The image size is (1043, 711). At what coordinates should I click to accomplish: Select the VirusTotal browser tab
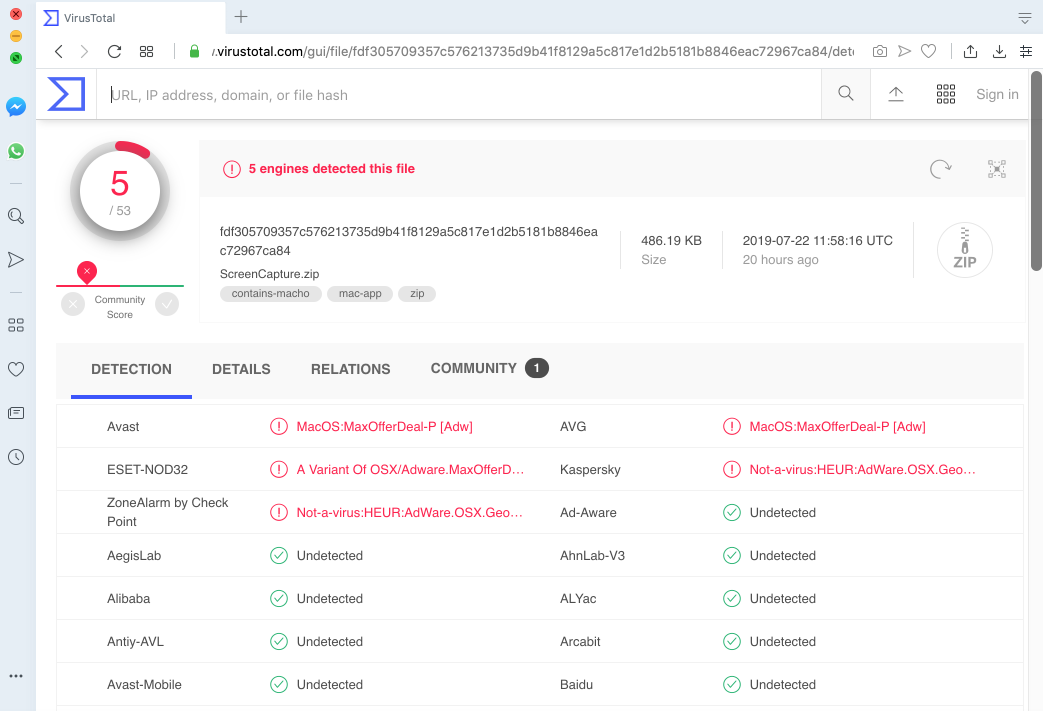tap(130, 17)
